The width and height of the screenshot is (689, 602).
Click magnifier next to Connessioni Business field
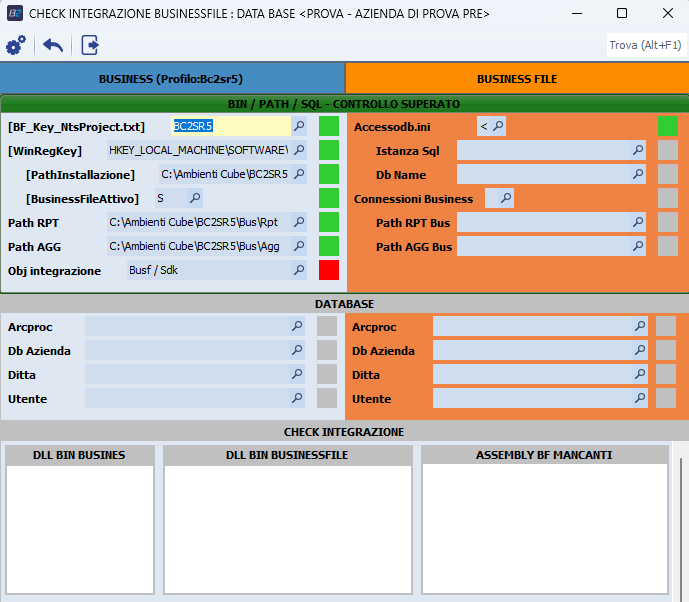coord(506,198)
